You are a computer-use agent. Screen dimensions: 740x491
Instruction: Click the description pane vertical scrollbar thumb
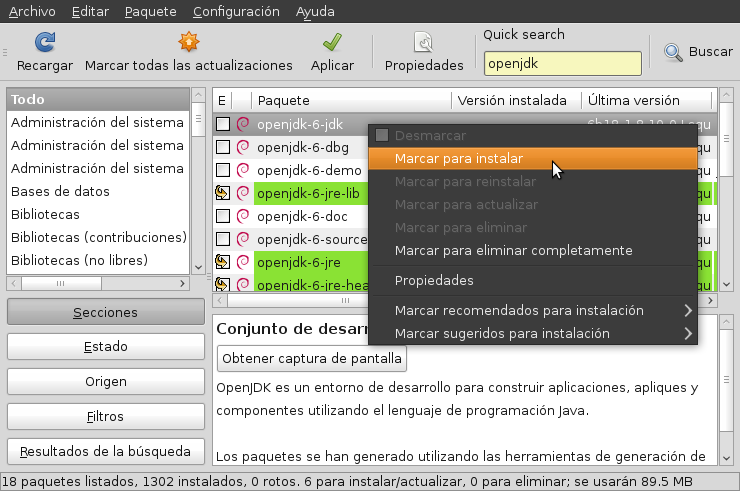pyautogui.click(x=727, y=380)
